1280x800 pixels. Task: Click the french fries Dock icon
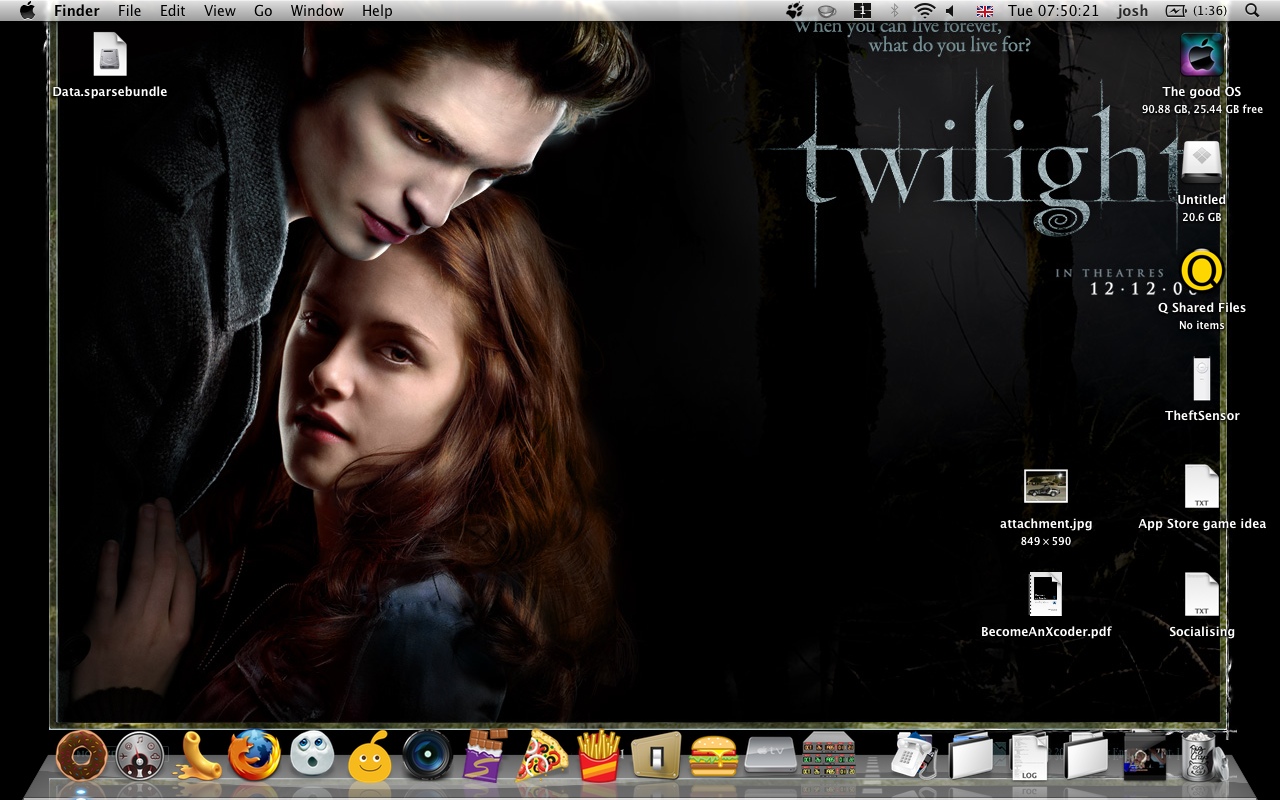point(598,757)
